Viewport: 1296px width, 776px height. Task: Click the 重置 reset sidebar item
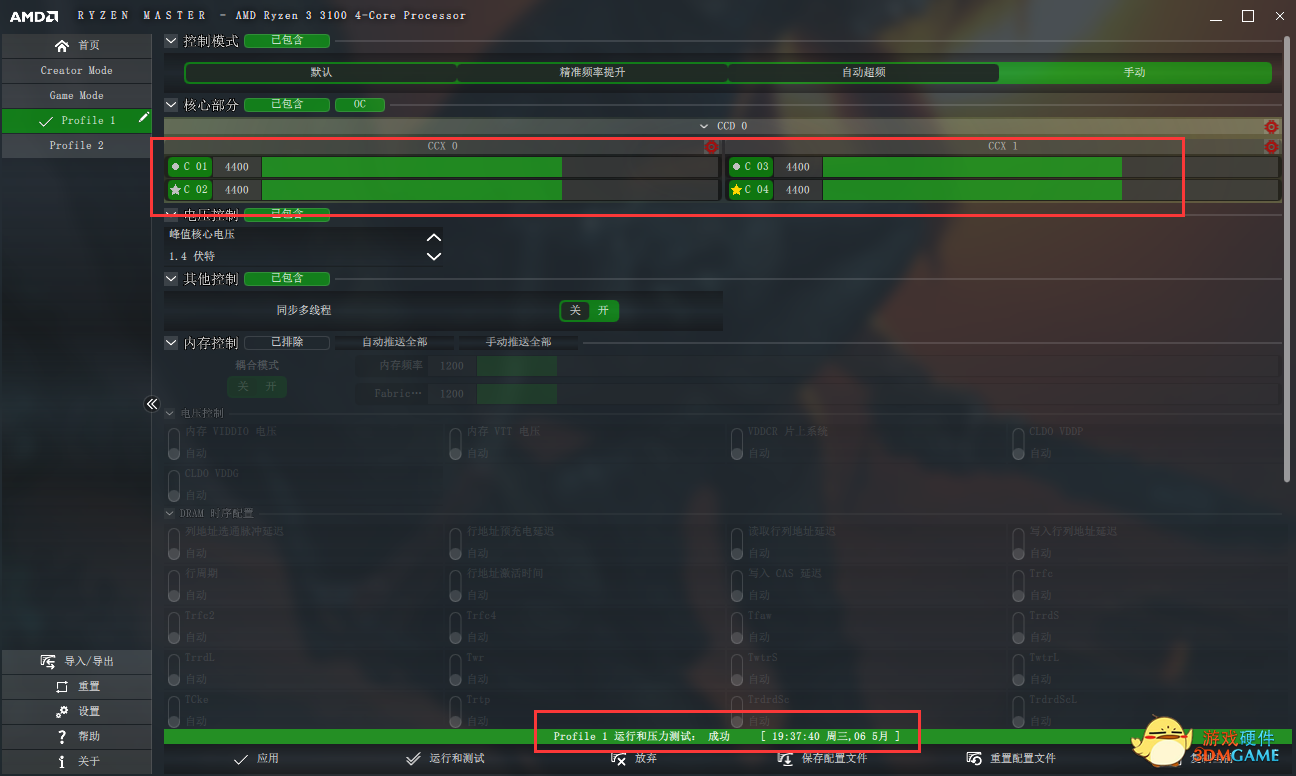click(x=76, y=686)
